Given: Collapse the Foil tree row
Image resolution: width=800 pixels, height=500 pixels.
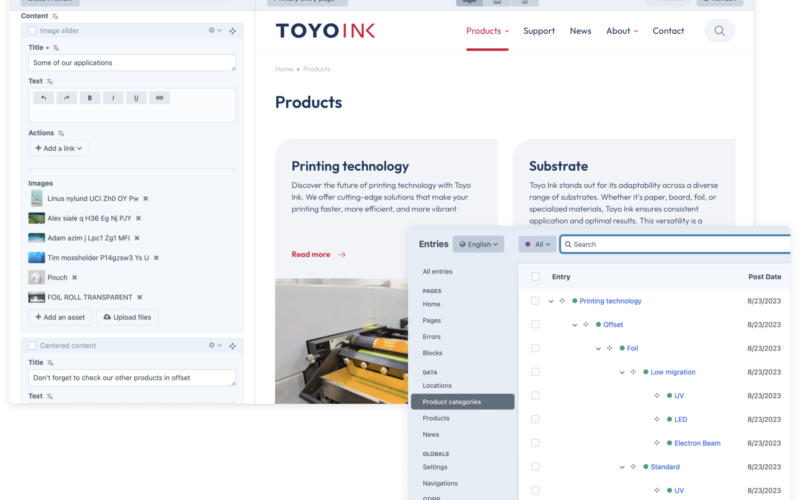Looking at the screenshot, I should [598, 349].
